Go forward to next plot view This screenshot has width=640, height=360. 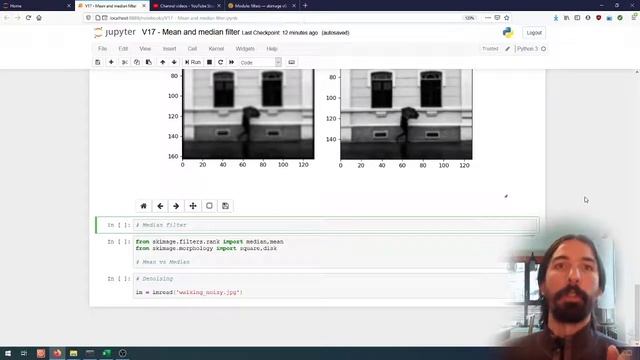point(176,206)
